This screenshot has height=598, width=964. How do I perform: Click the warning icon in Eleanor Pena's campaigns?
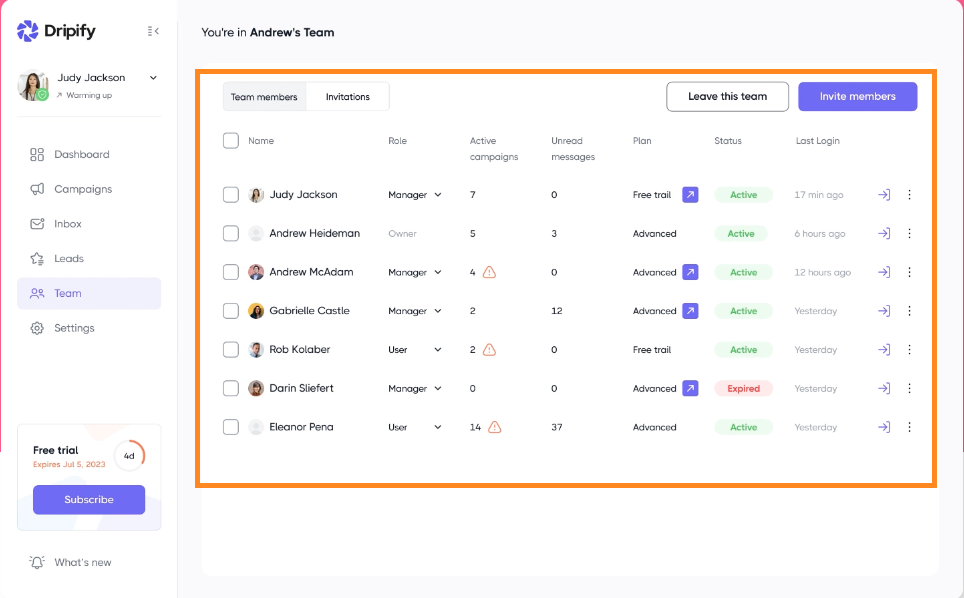click(x=495, y=427)
